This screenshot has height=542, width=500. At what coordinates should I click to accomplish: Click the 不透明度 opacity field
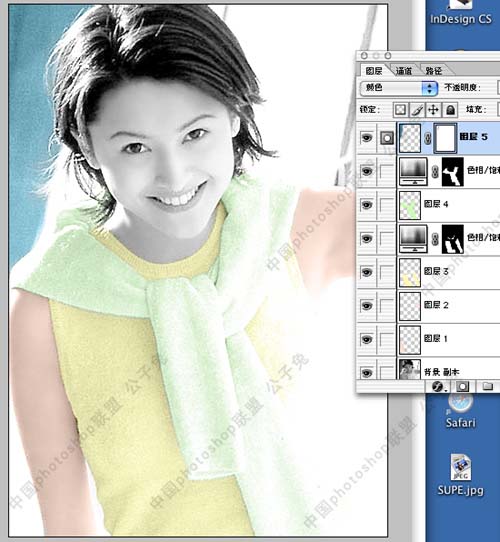(x=498, y=88)
